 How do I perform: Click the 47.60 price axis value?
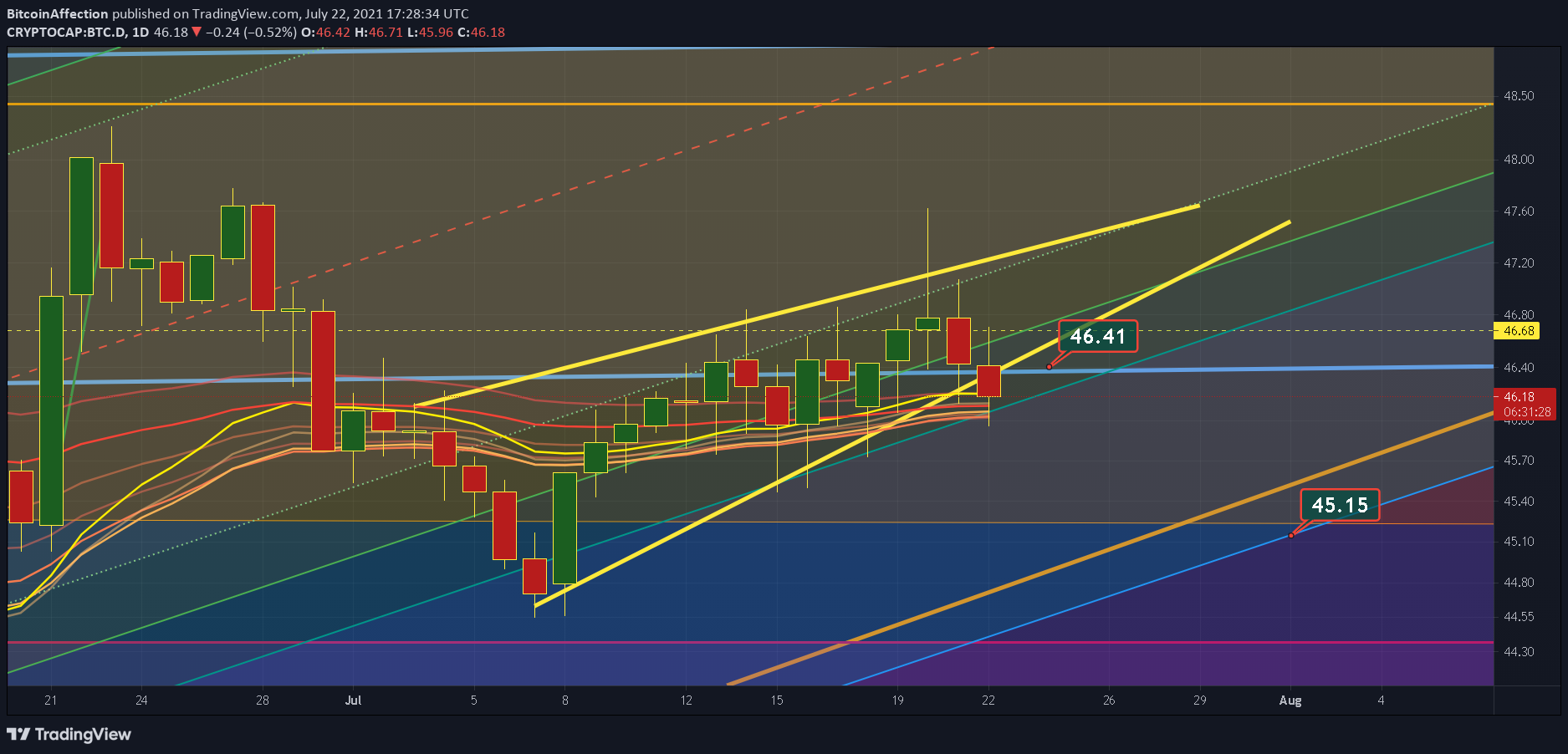tap(1519, 211)
